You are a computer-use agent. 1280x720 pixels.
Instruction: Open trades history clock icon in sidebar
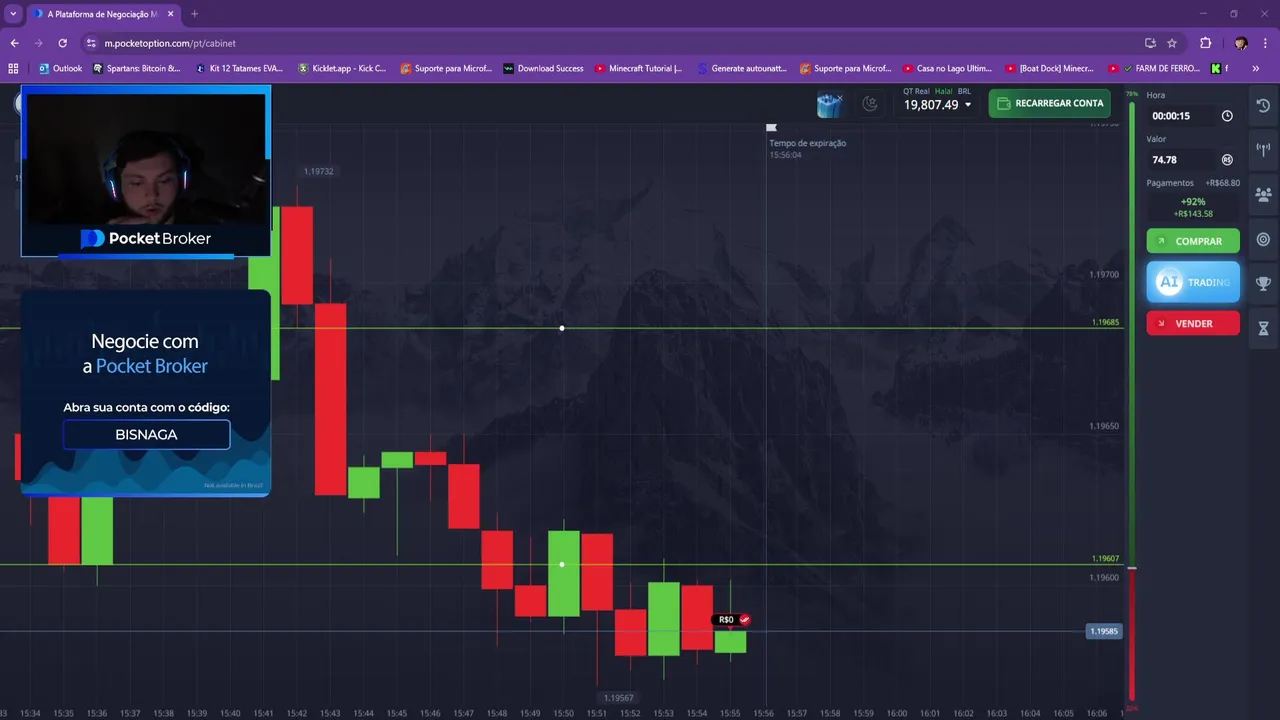(1263, 106)
